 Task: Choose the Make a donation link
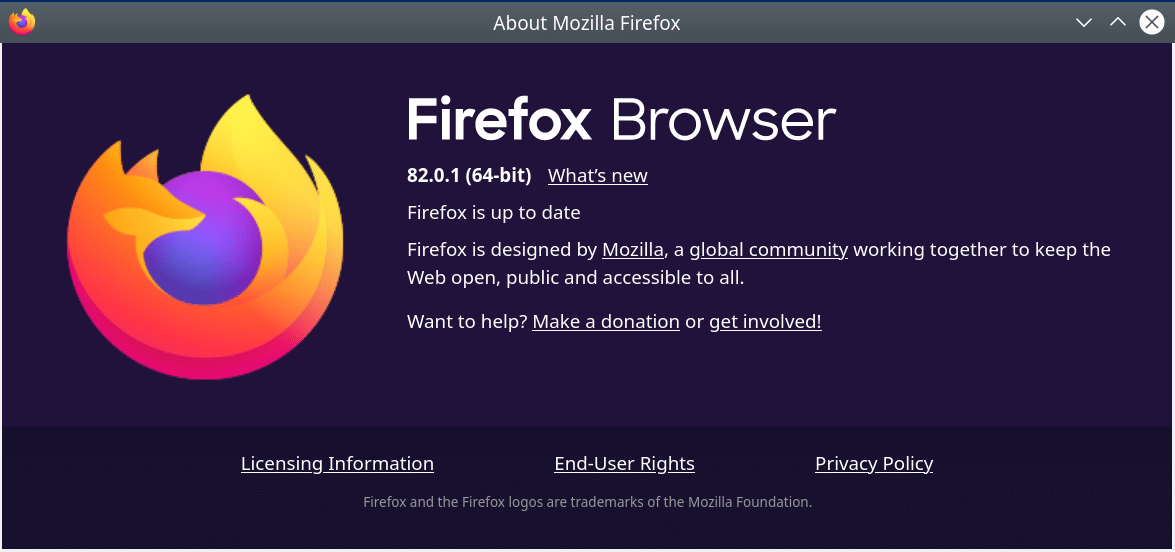tap(605, 321)
